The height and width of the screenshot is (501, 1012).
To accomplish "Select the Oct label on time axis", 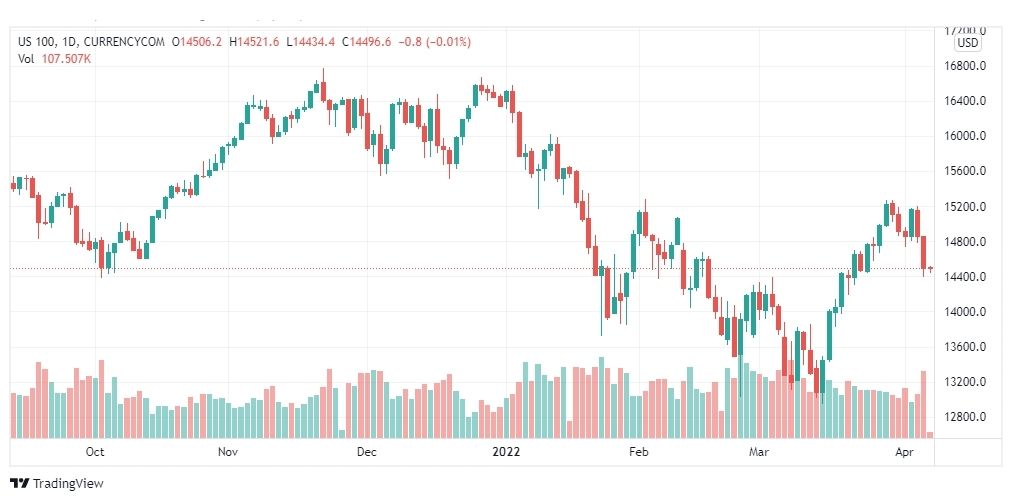I will pyautogui.click(x=95, y=452).
